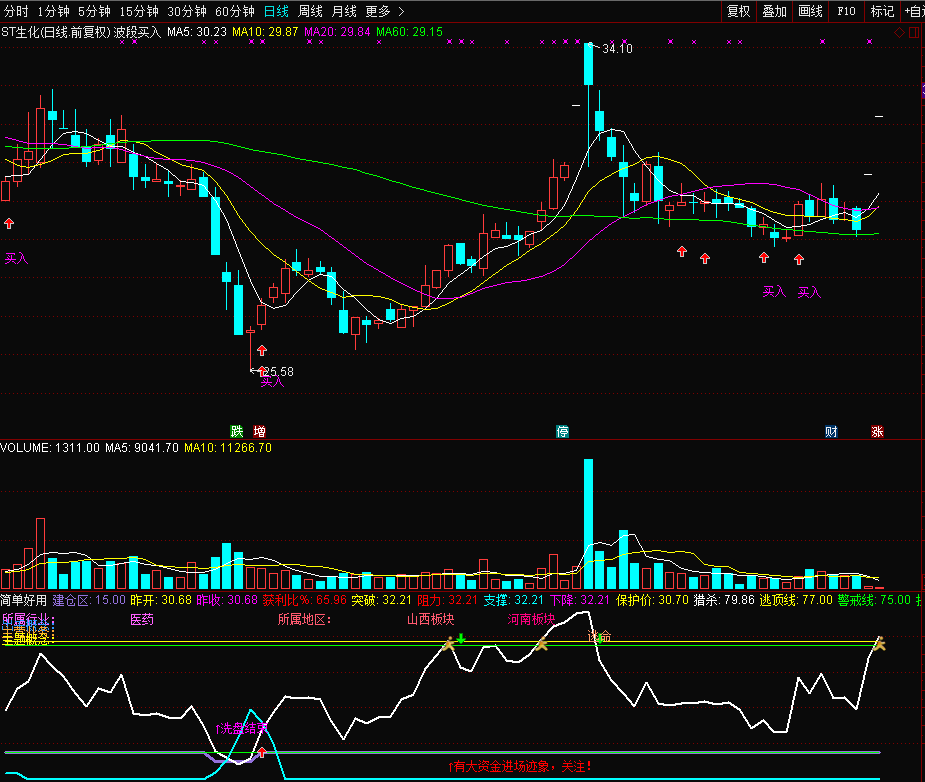Click the volume MA10: 11266.70 label

pos(228,448)
